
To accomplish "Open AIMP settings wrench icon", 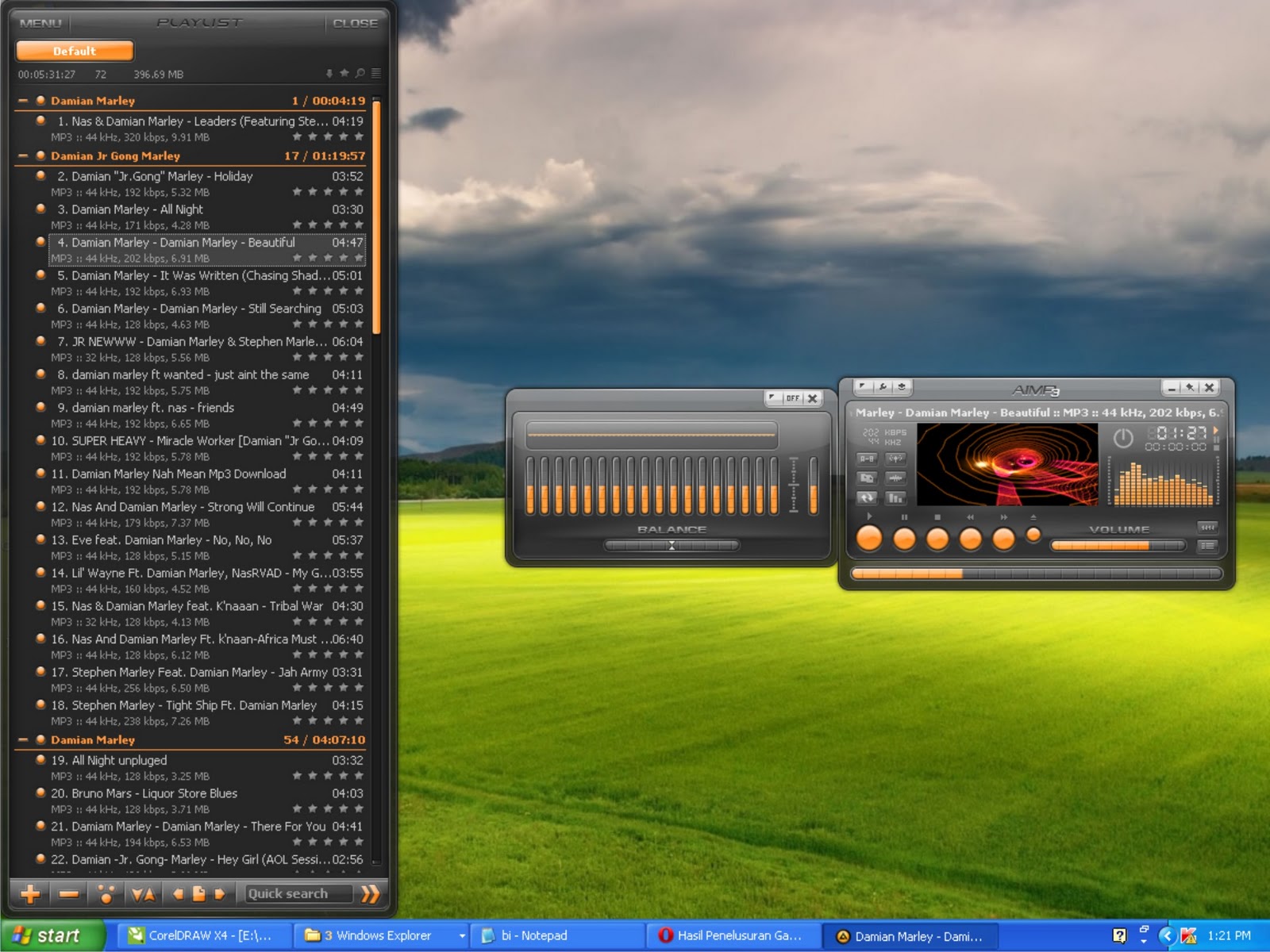I will tap(882, 387).
